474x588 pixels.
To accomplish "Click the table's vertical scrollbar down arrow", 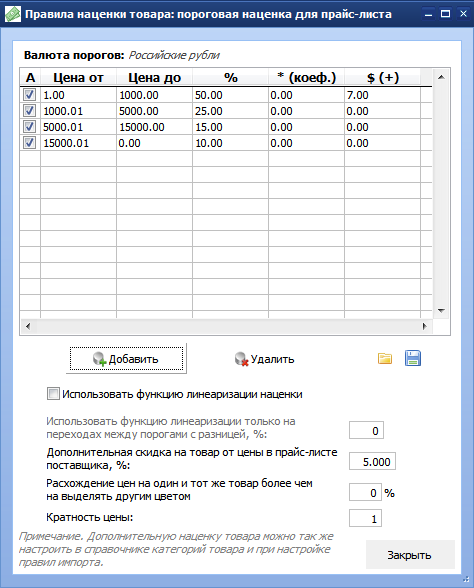I will pyautogui.click(x=441, y=310).
